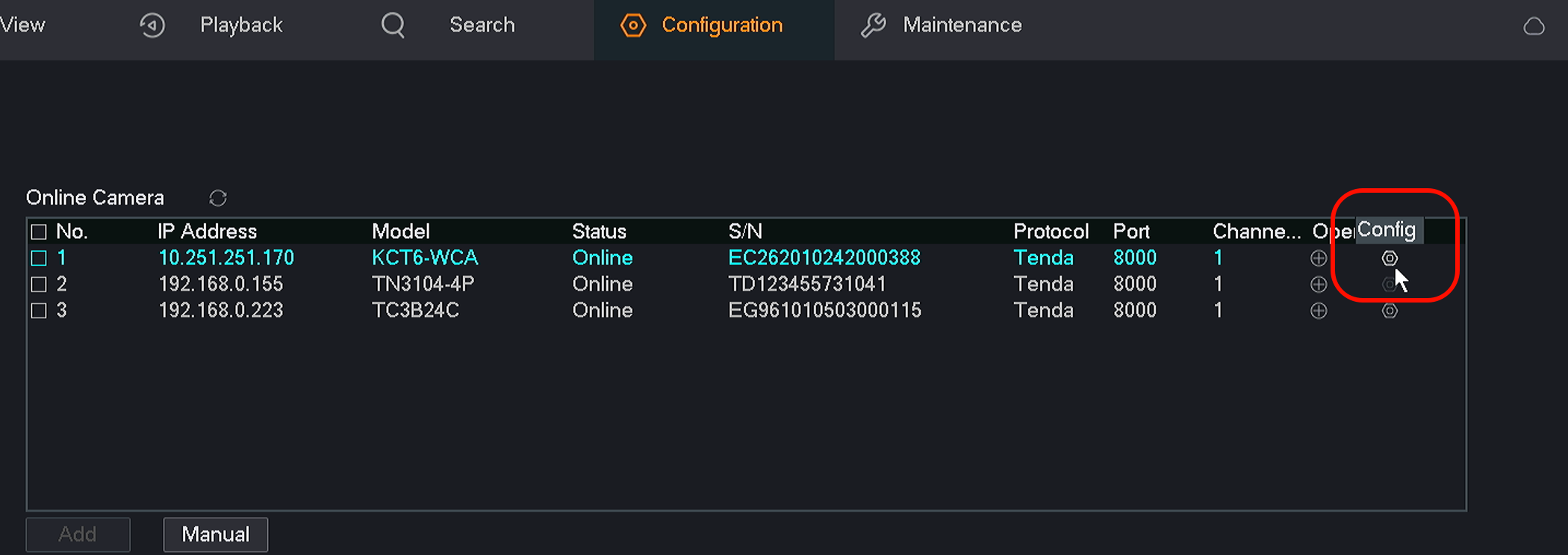Click the Maintenance wrench icon
The image size is (1568, 555).
[873, 25]
